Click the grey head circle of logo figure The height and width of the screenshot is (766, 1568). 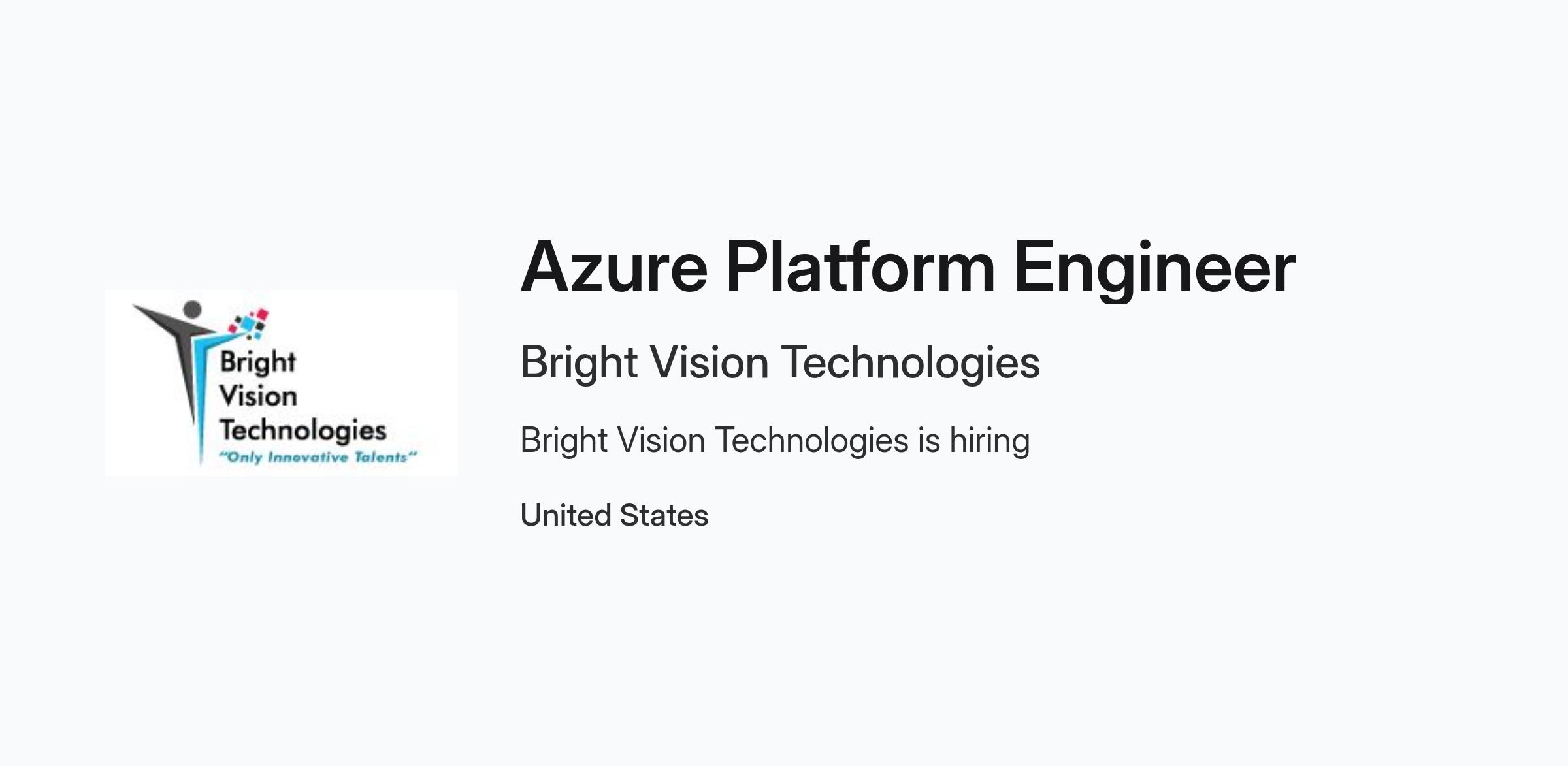pyautogui.click(x=192, y=310)
